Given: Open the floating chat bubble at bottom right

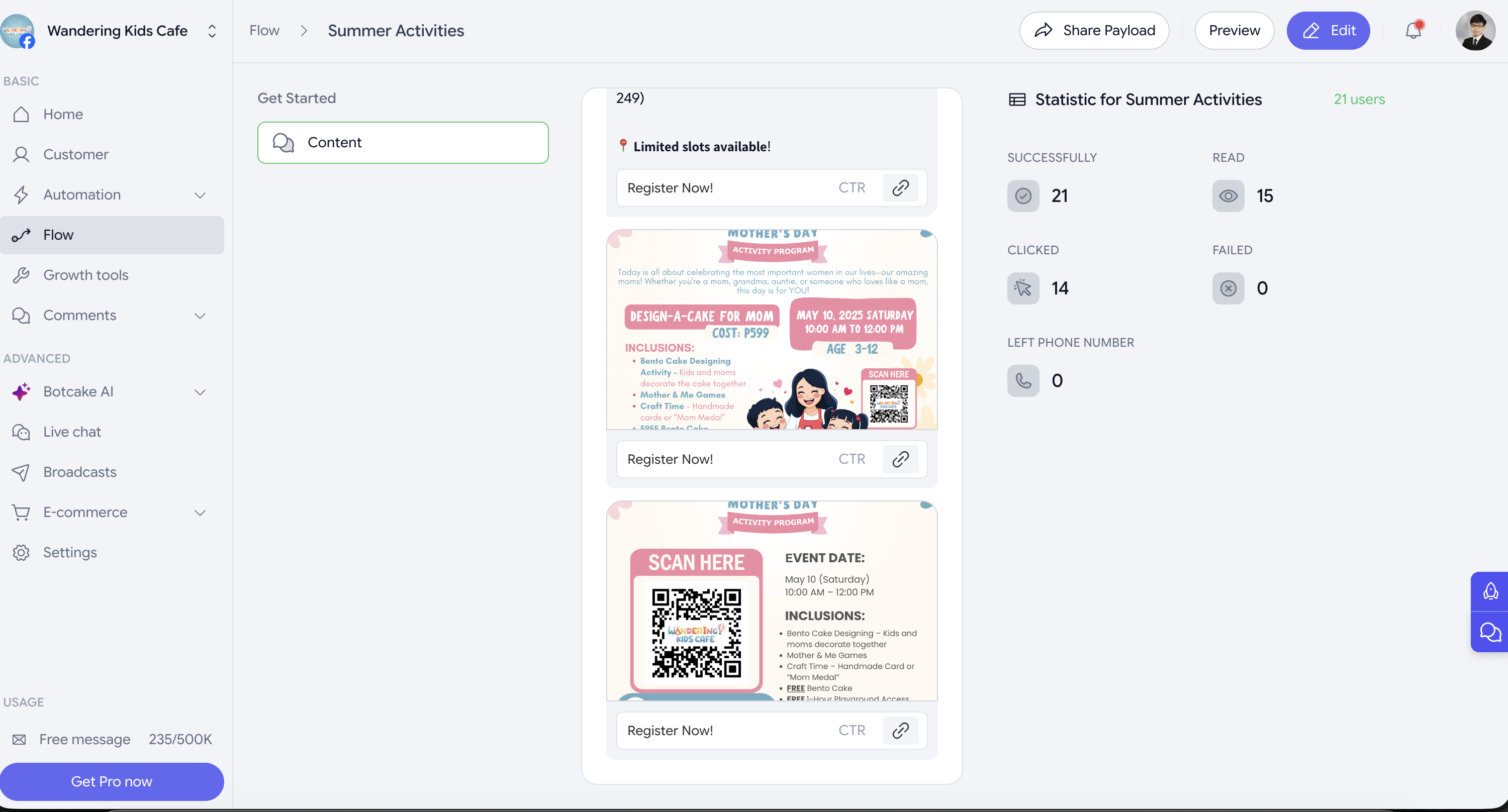Looking at the screenshot, I should (1490, 633).
